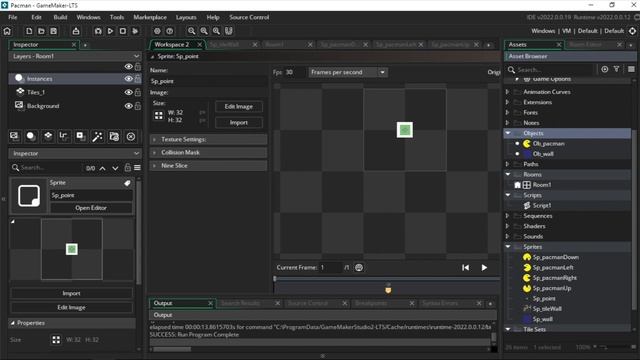Click Inspector panel Edit Image button
The height and width of the screenshot is (360, 640).
[71, 307]
